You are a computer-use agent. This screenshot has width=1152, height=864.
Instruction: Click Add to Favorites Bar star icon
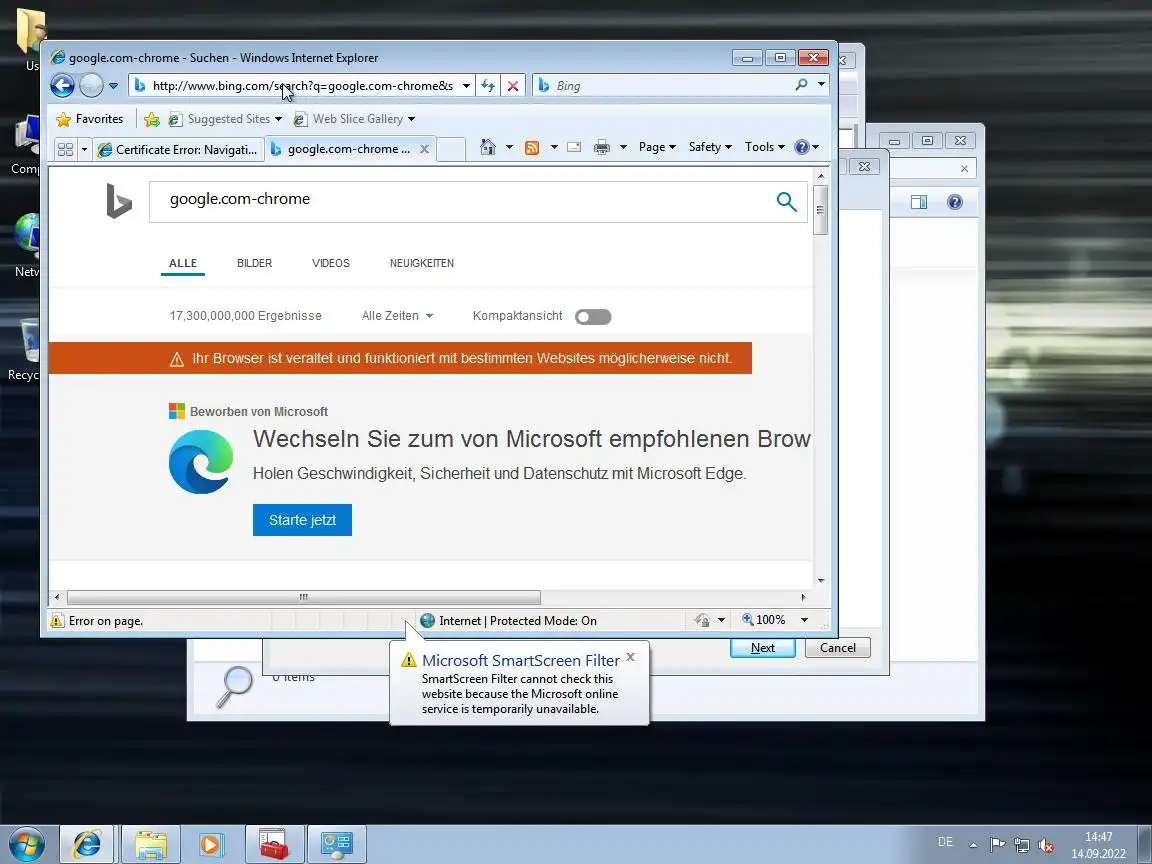click(x=152, y=119)
